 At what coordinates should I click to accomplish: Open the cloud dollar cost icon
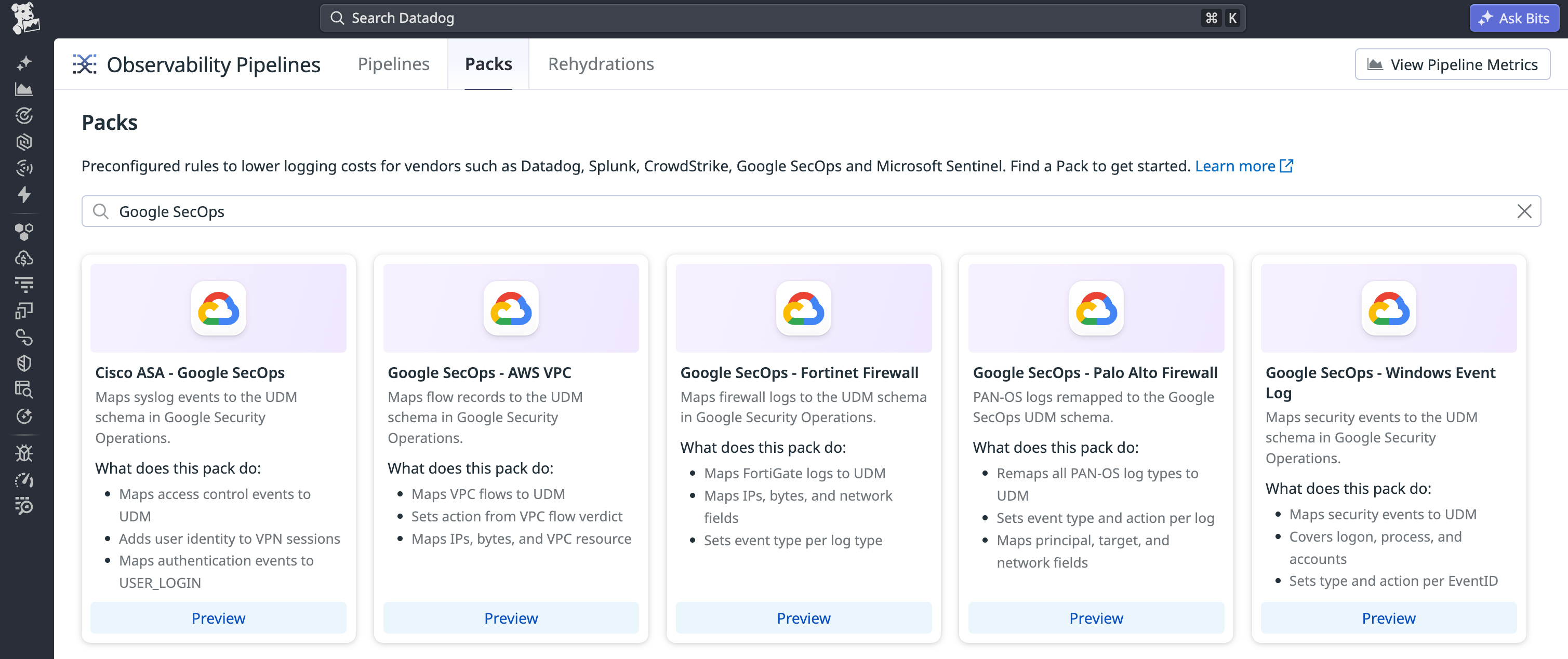tap(24, 259)
